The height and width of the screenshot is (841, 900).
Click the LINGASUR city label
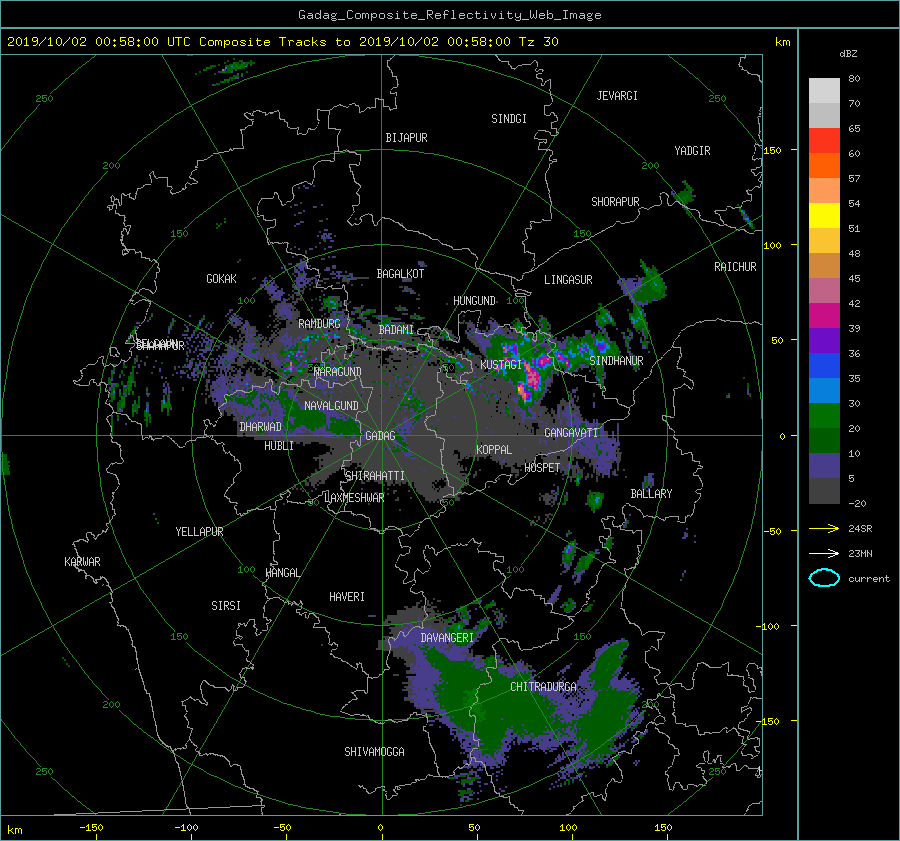coord(568,280)
